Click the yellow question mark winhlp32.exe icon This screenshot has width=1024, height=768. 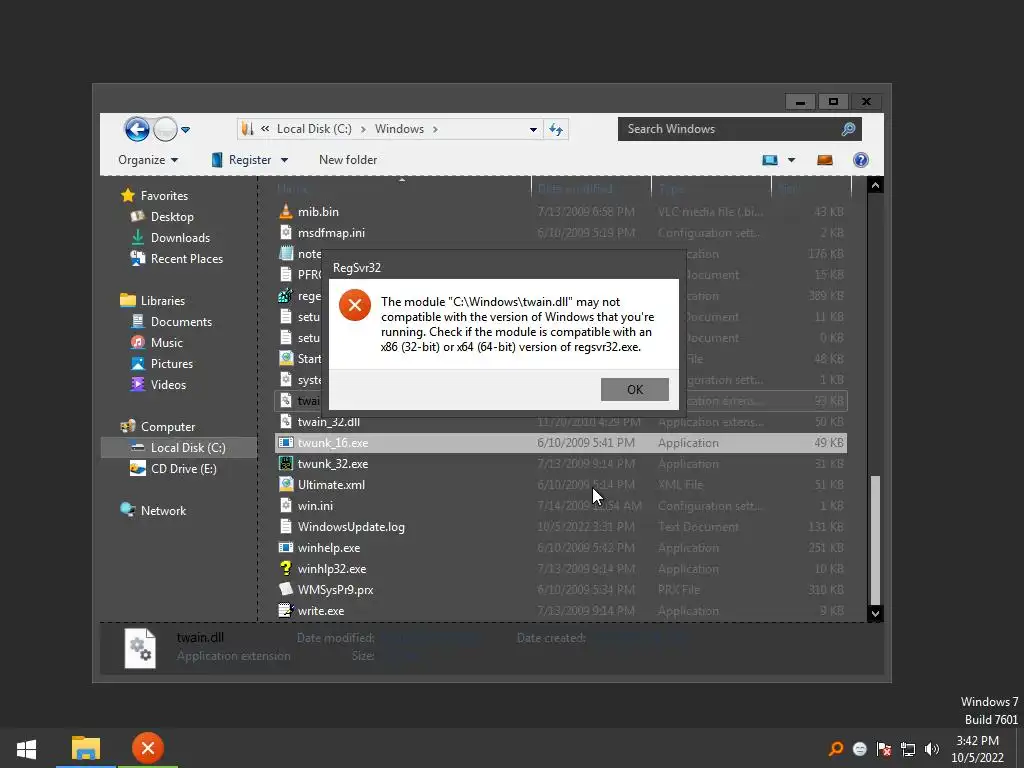pyautogui.click(x=285, y=568)
